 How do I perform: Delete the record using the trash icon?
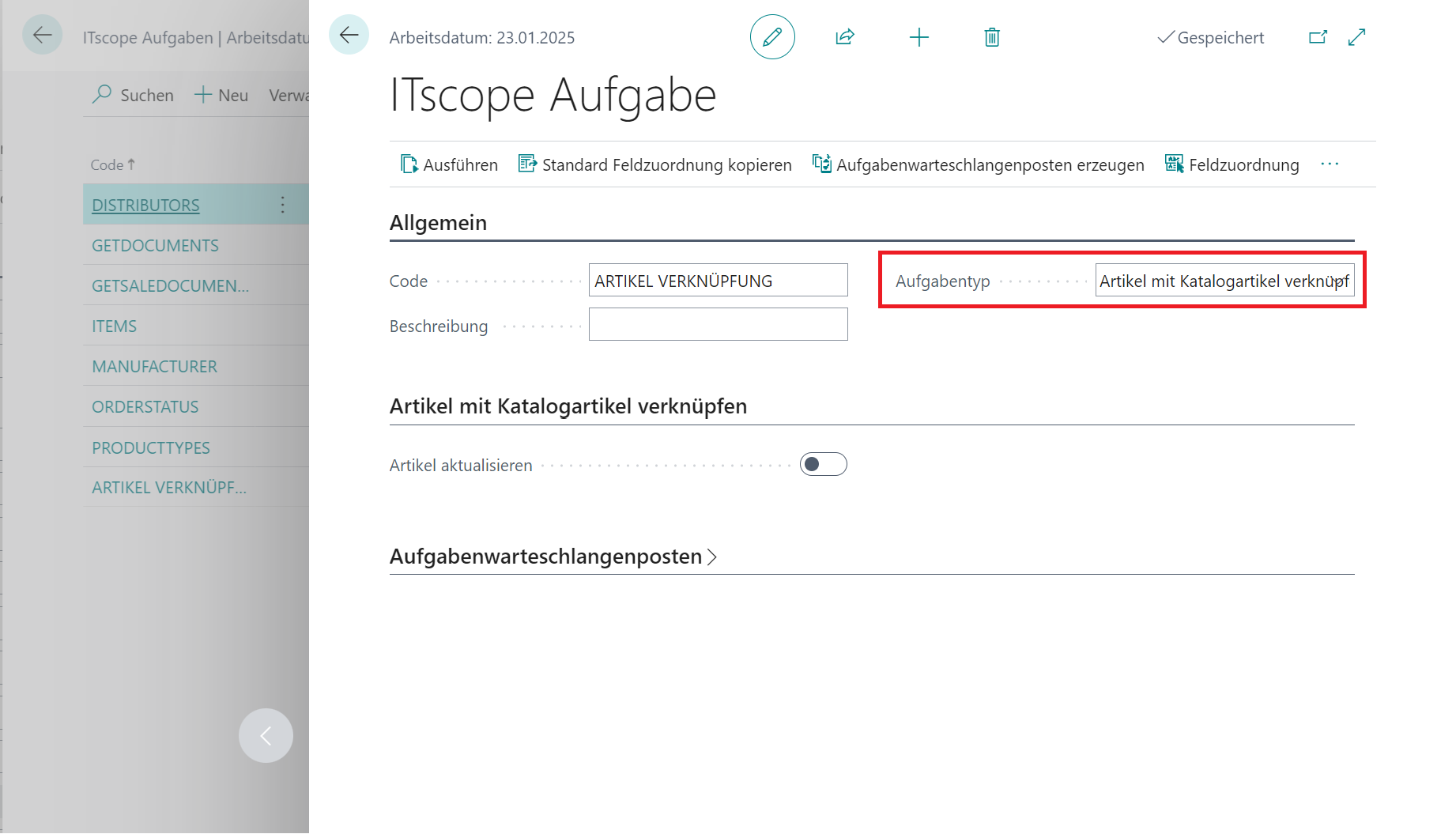pyautogui.click(x=992, y=36)
